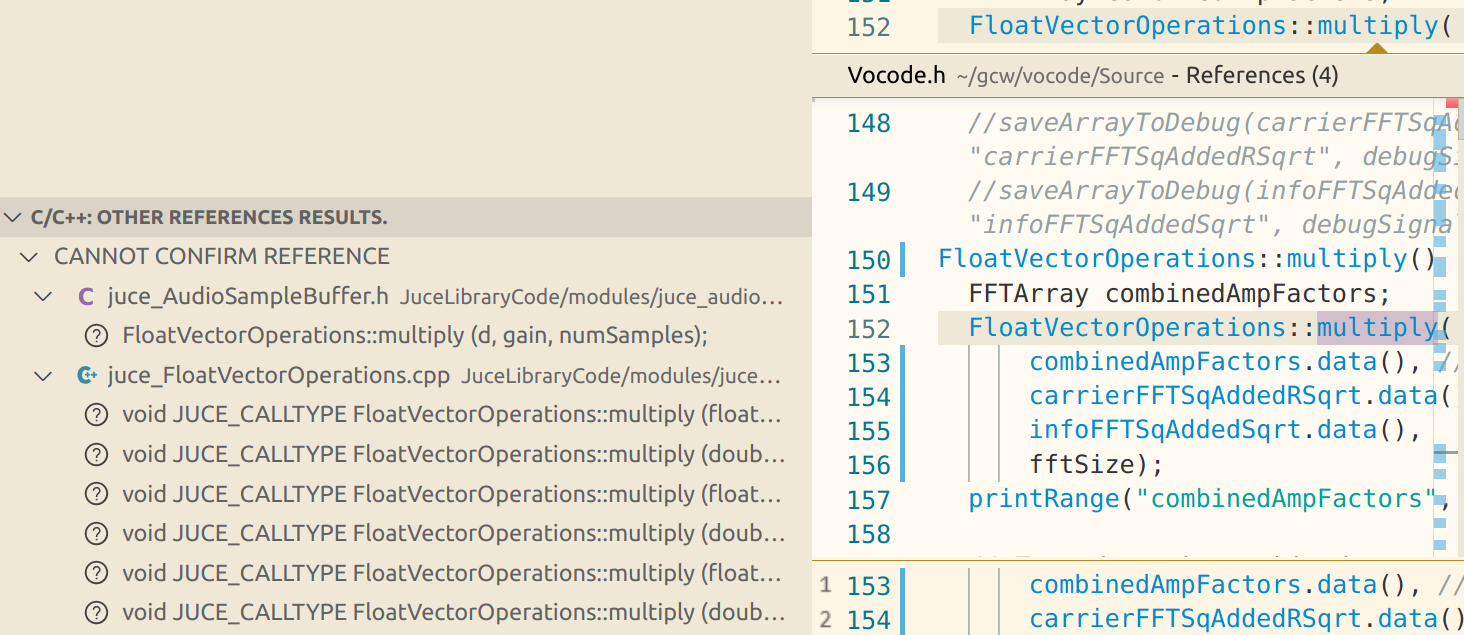Click 'fftSize);' on line 156
Screen dimensions: 1464x635
pyautogui.click(x=1097, y=465)
